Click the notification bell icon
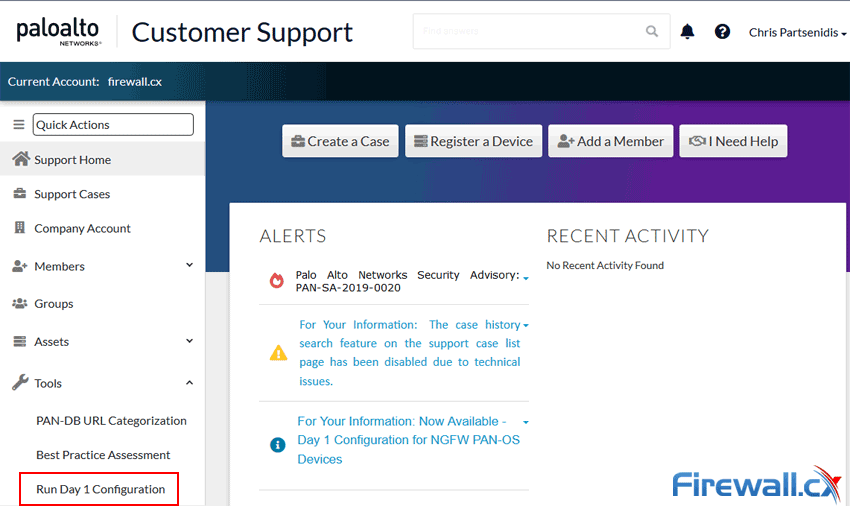Image resolution: width=850 pixels, height=506 pixels. (687, 31)
